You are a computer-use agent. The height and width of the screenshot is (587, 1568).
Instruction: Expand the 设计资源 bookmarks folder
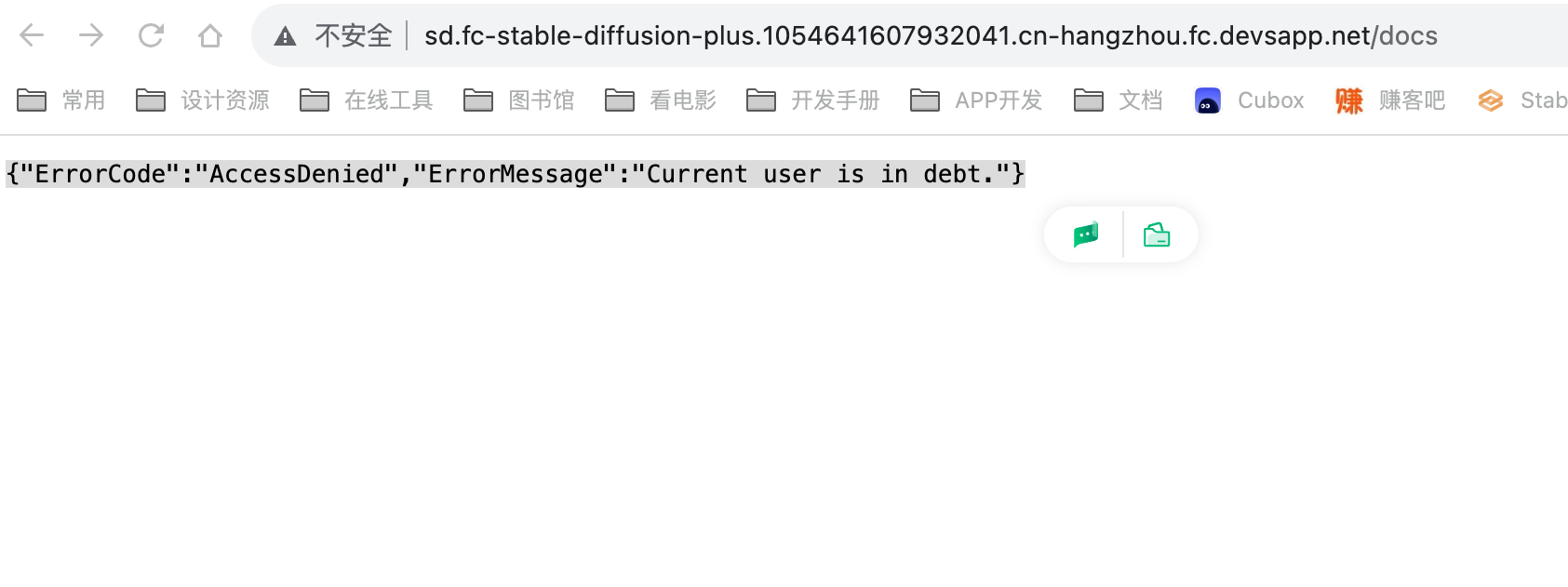click(x=203, y=100)
